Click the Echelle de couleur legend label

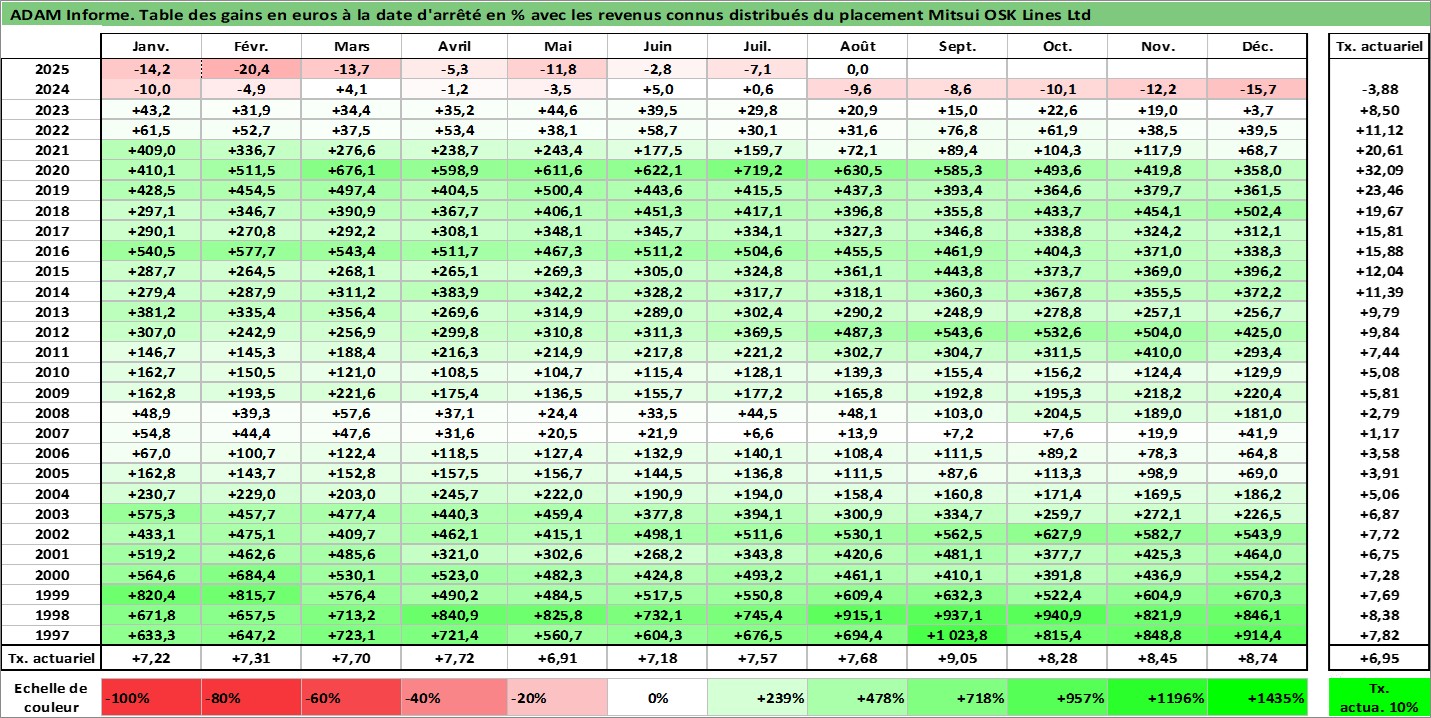click(x=51, y=697)
